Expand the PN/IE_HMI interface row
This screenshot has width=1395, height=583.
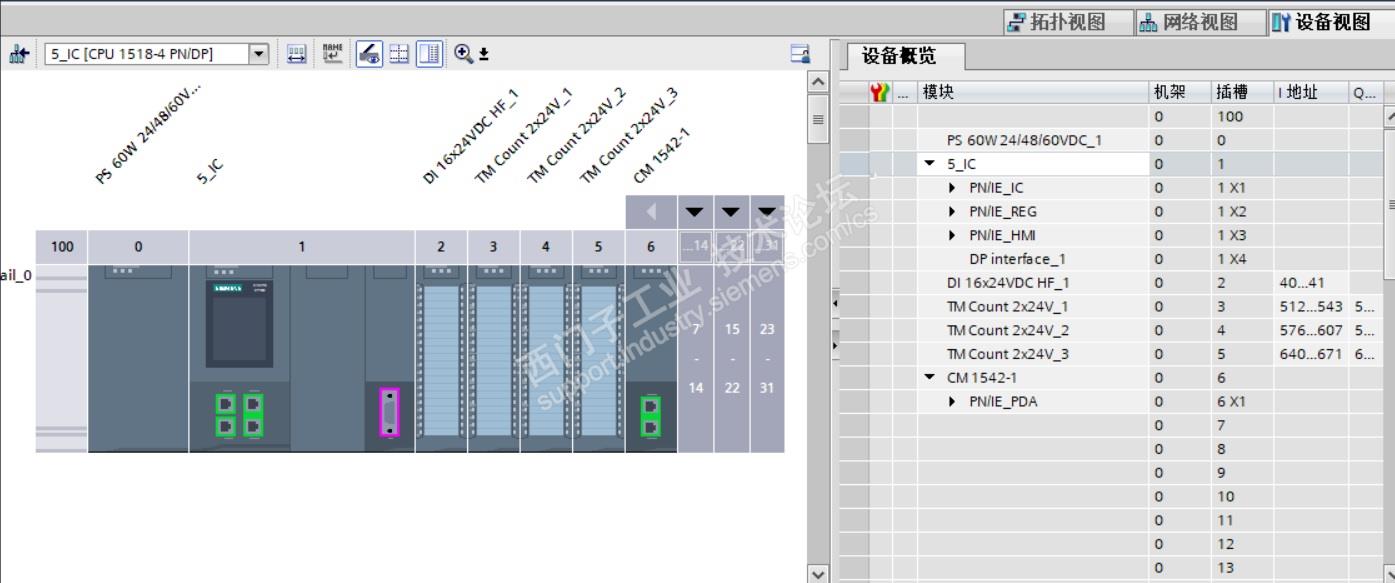coord(953,235)
